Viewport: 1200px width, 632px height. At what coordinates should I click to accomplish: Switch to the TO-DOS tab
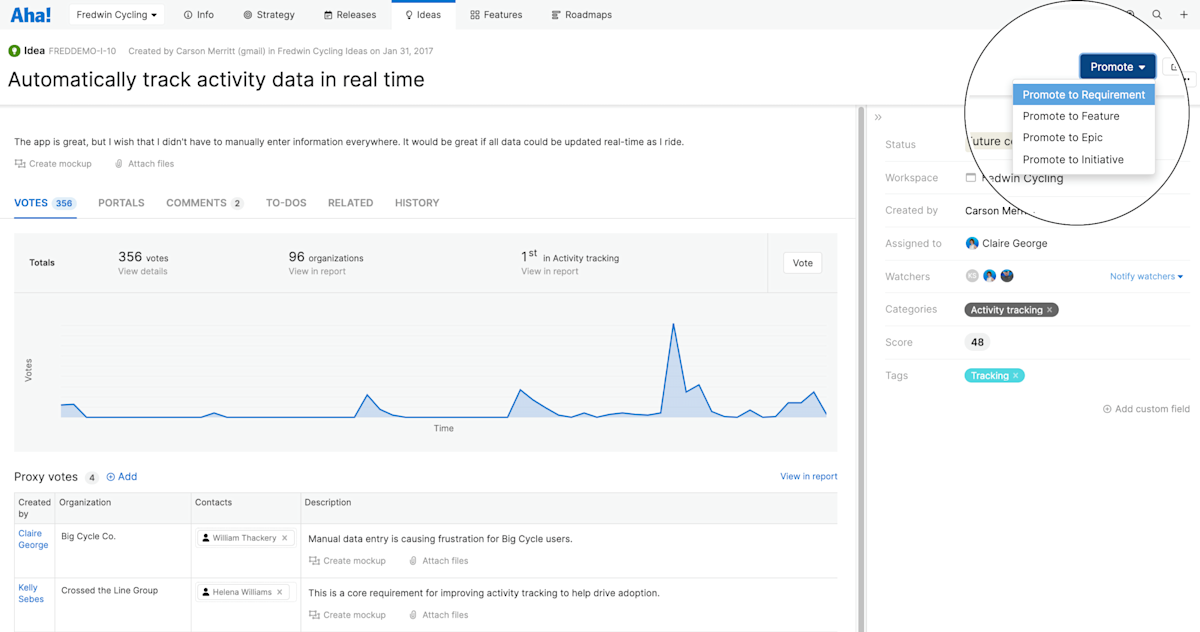[x=286, y=203]
